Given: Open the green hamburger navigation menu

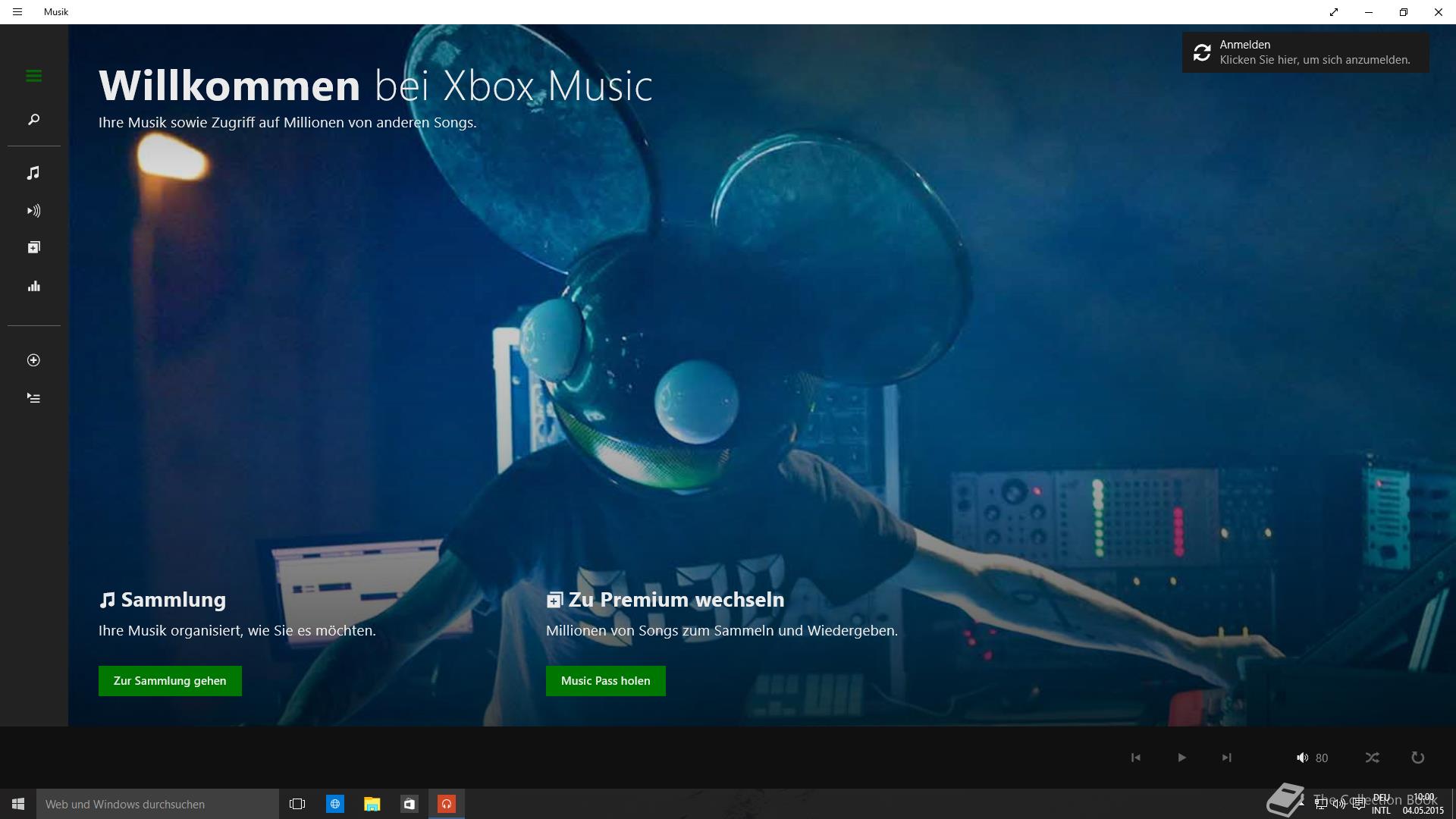Looking at the screenshot, I should [33, 76].
